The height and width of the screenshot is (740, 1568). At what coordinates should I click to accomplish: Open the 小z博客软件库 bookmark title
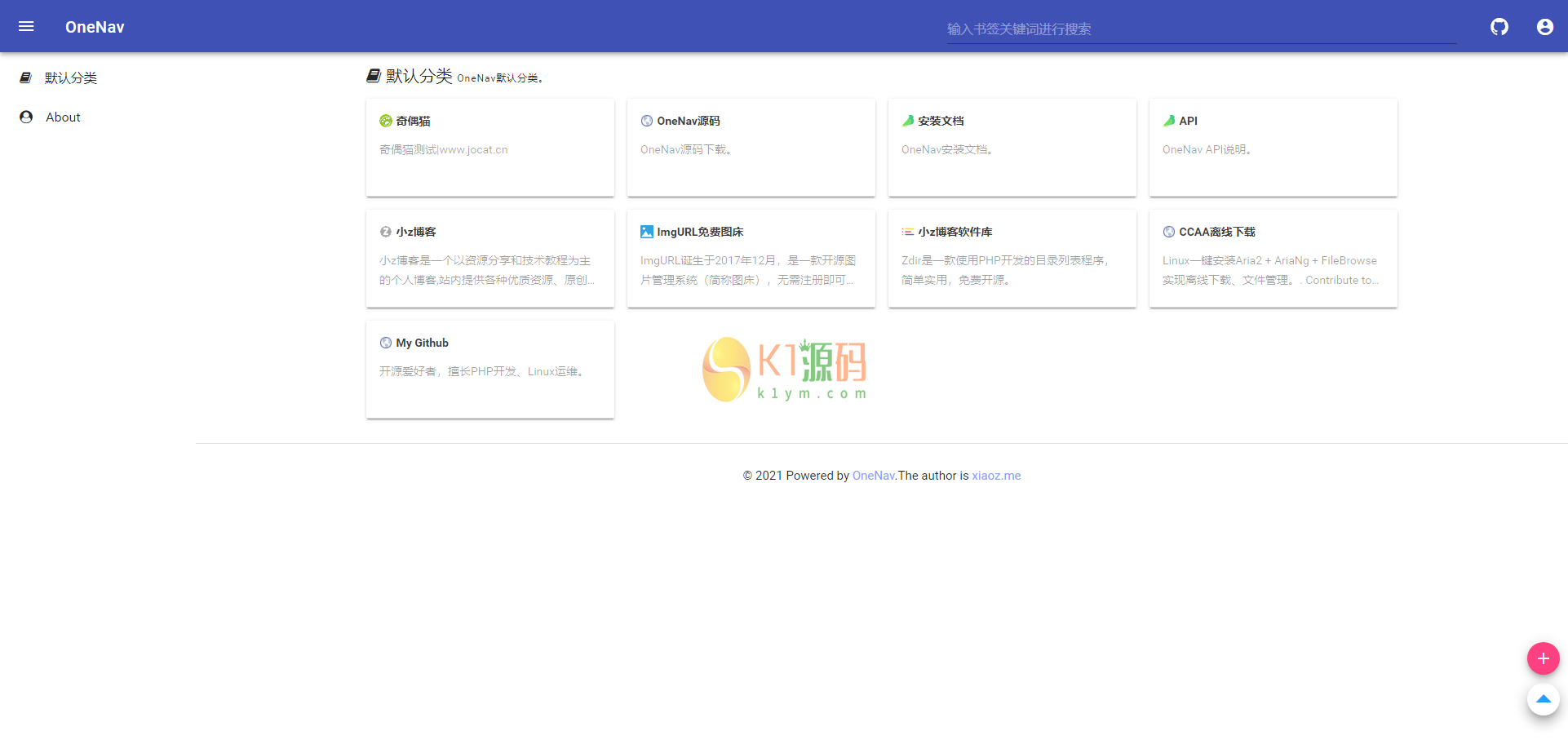955,232
